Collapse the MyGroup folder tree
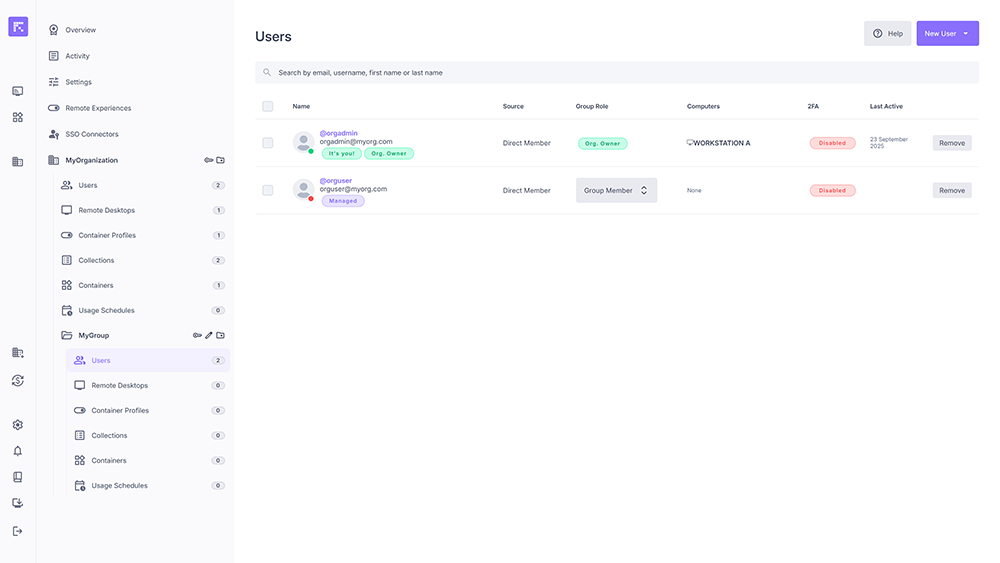Image resolution: width=1000 pixels, height=563 pixels. 67,335
